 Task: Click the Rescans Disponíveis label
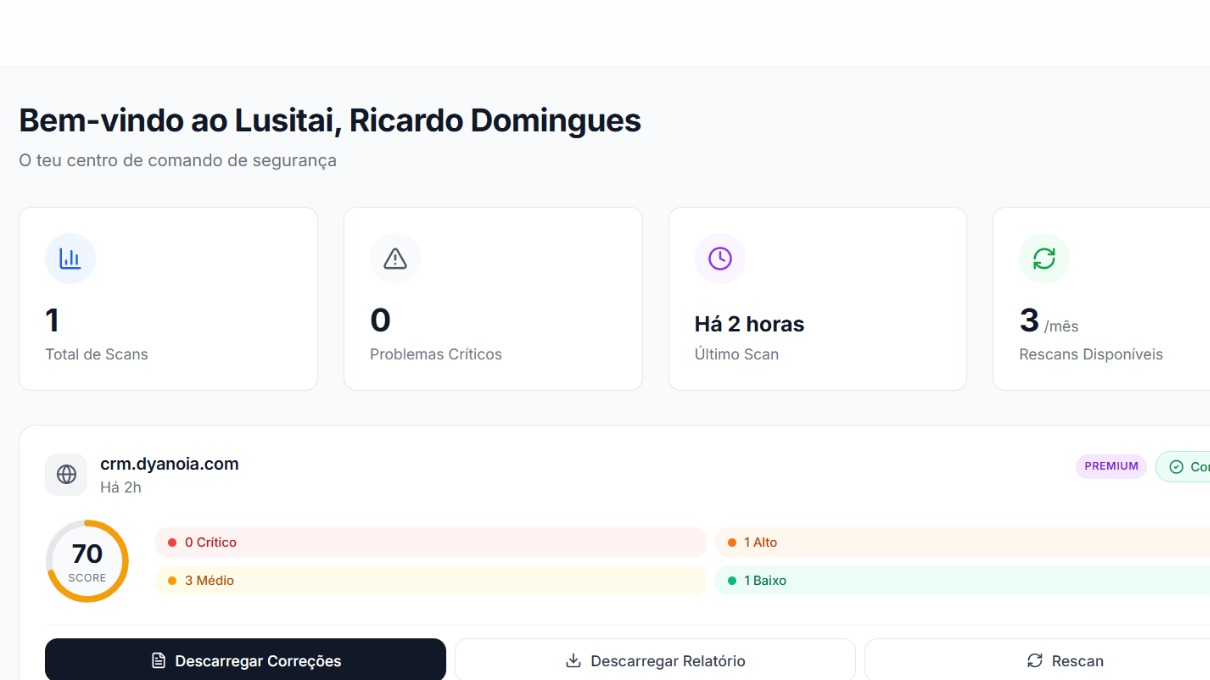click(1091, 354)
